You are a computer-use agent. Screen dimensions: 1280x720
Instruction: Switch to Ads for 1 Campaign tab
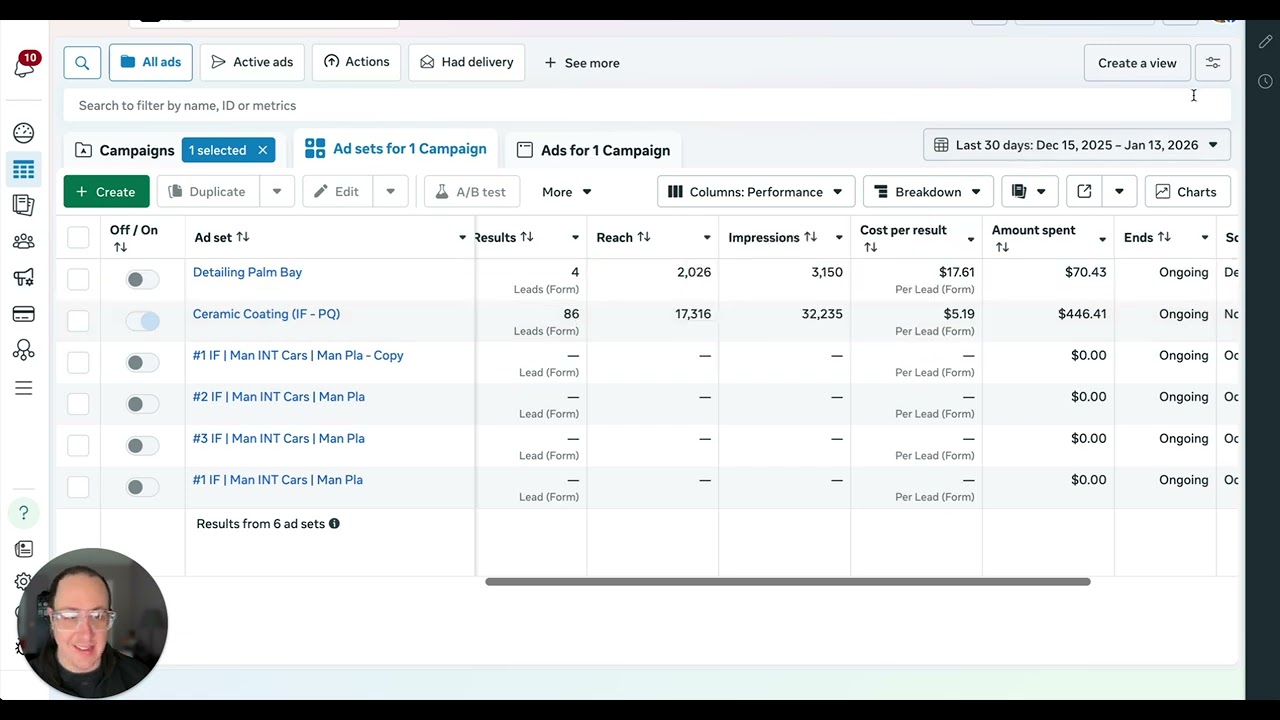click(594, 150)
